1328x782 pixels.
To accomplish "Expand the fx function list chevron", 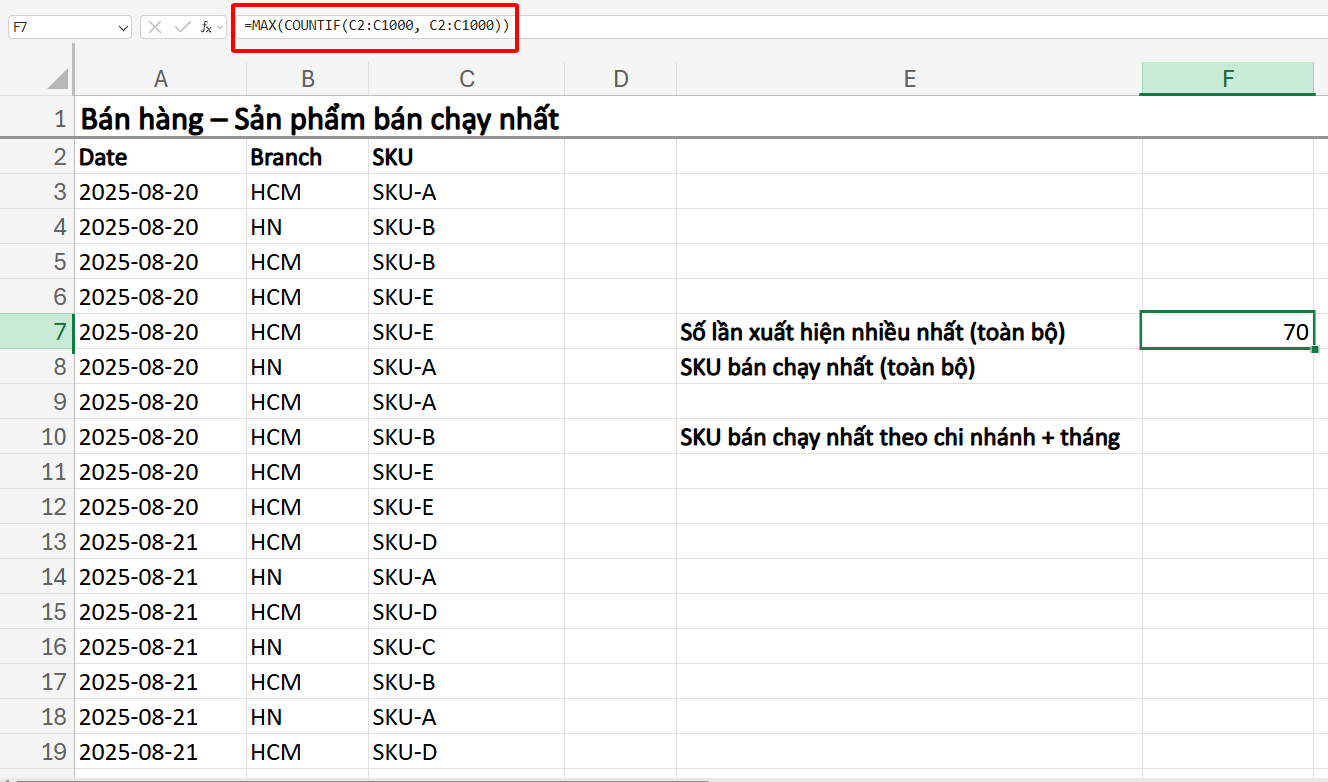I will click(x=218, y=27).
